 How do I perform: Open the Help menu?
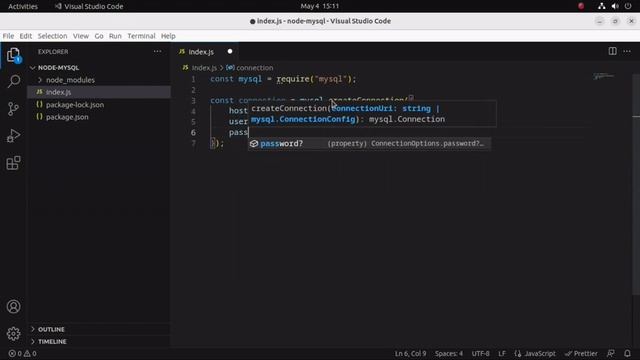pos(168,36)
